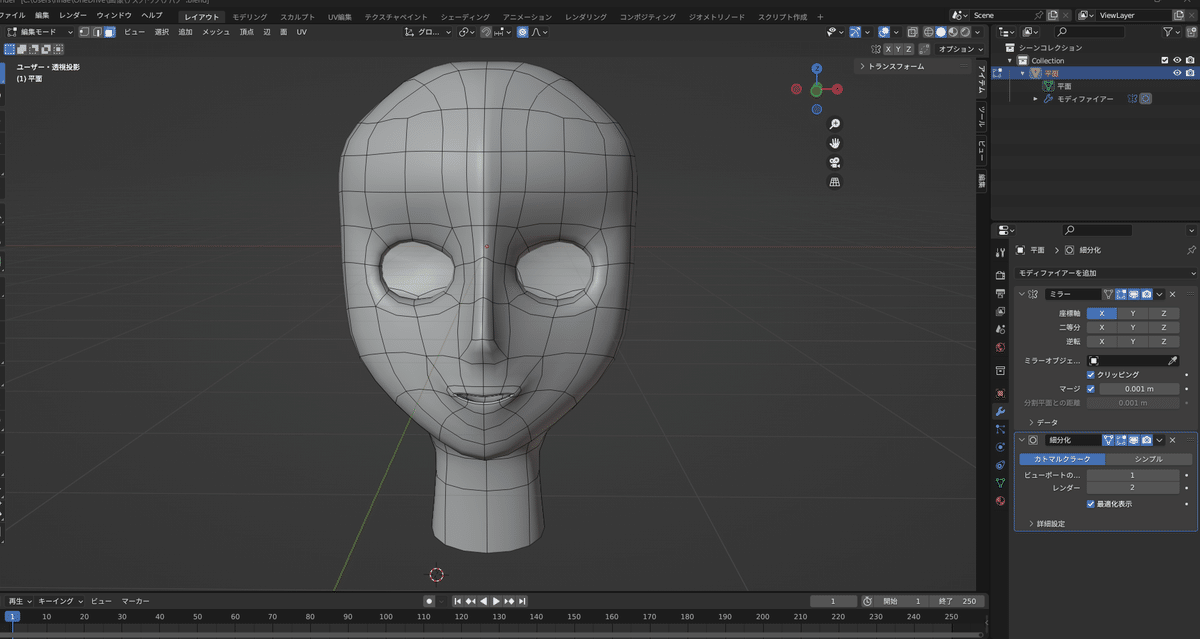This screenshot has height=639, width=1200.
Task: Open transform orientation グローバル dropdown
Action: click(x=428, y=32)
